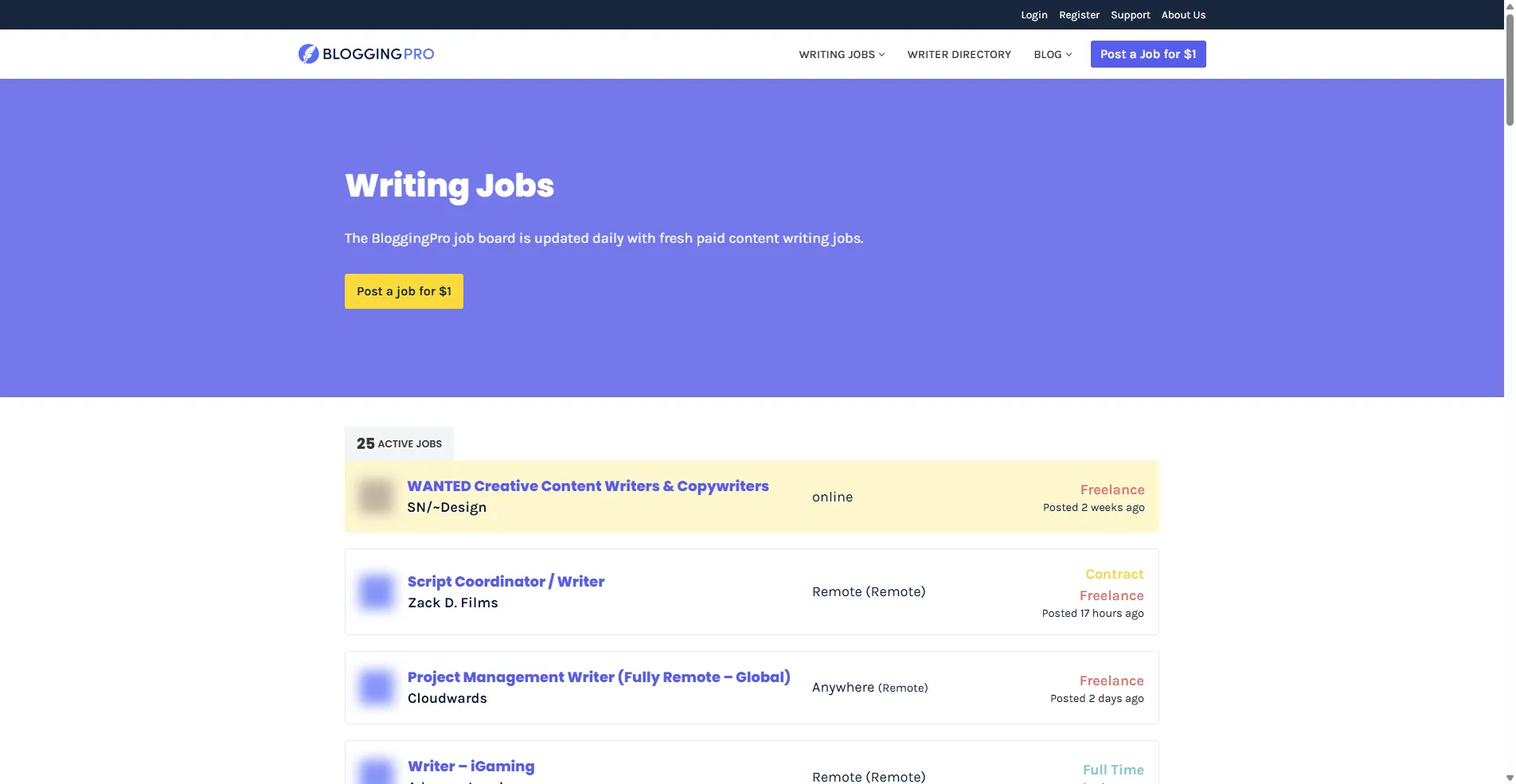Expand the Blog dropdown menu
Screen dimensions: 1516x784
tap(1053, 54)
